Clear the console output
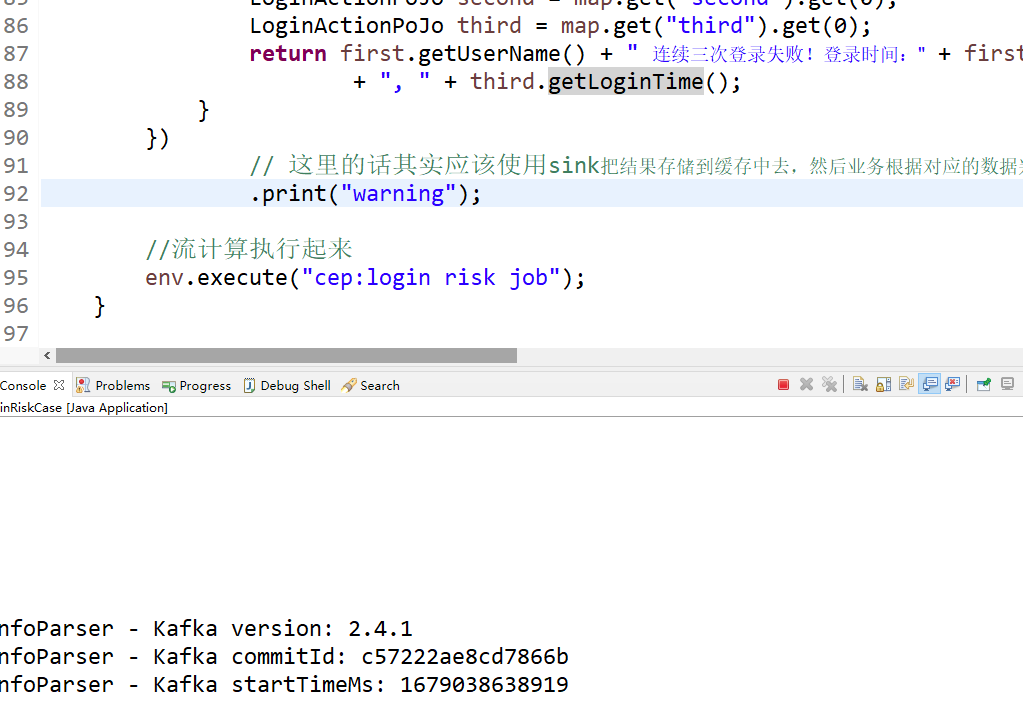Image resolution: width=1023 pixels, height=721 pixels. (x=860, y=384)
